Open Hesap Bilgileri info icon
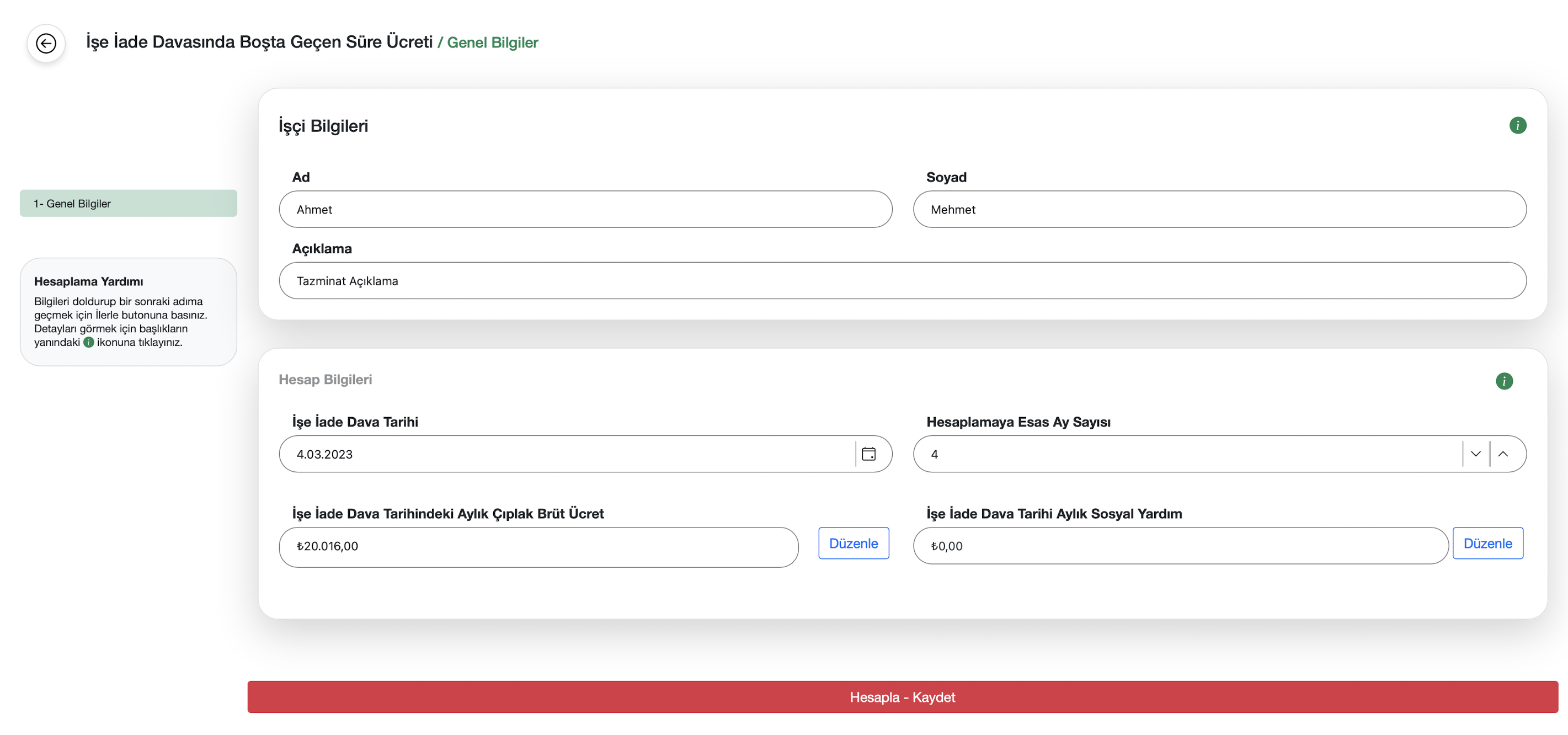The width and height of the screenshot is (1568, 735). click(x=1503, y=381)
